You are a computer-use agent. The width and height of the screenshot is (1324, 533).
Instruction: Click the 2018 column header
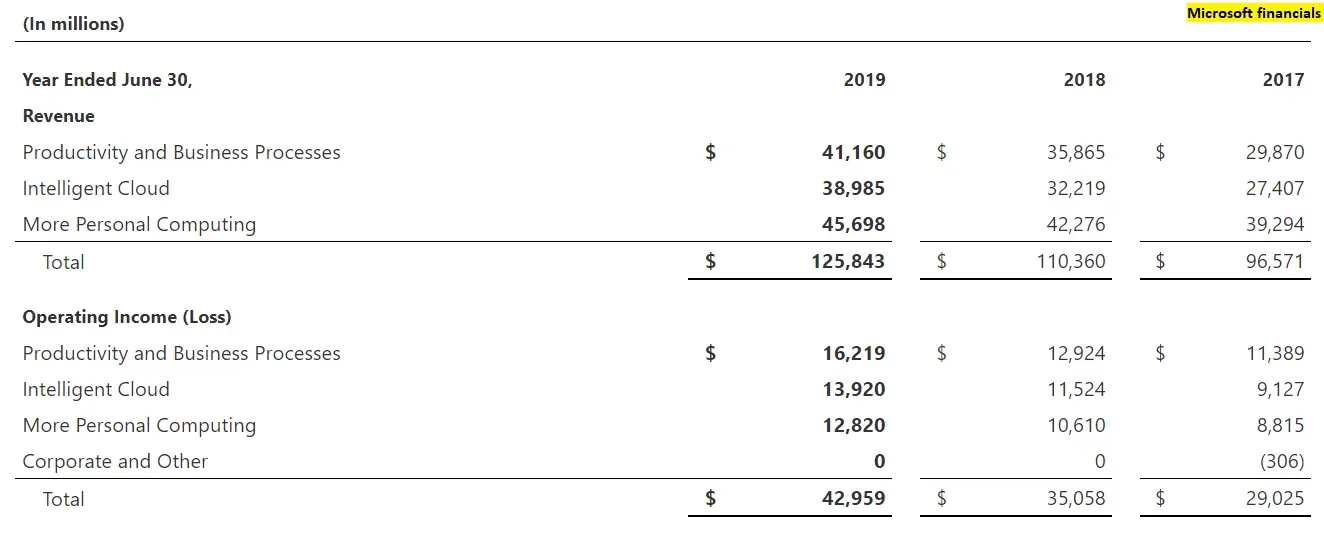click(1084, 80)
